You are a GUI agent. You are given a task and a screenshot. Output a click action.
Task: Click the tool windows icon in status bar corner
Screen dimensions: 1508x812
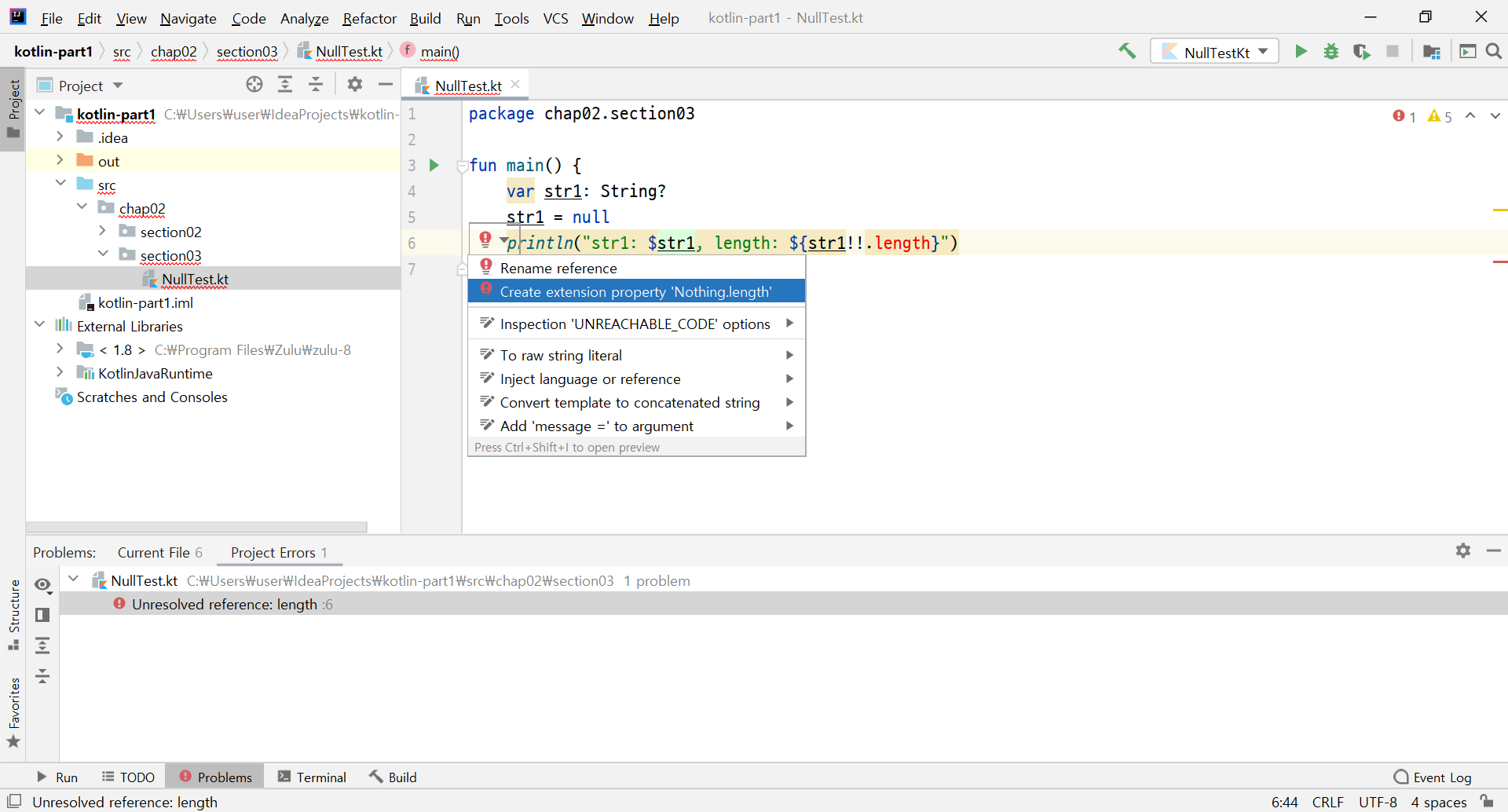point(13,801)
